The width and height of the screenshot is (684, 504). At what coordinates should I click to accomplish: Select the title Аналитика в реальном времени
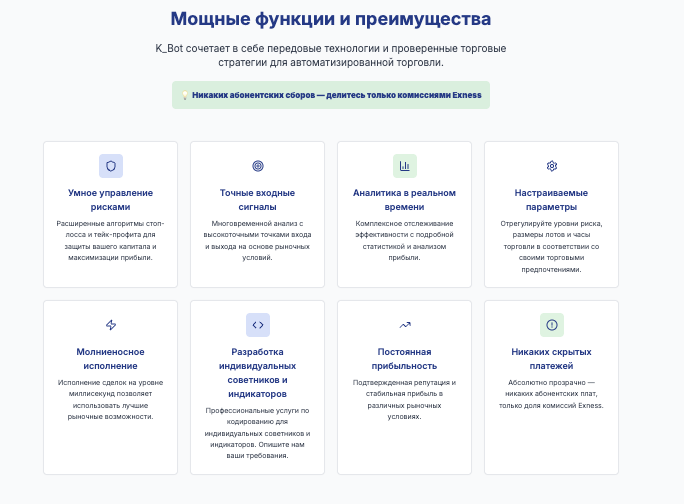404,200
